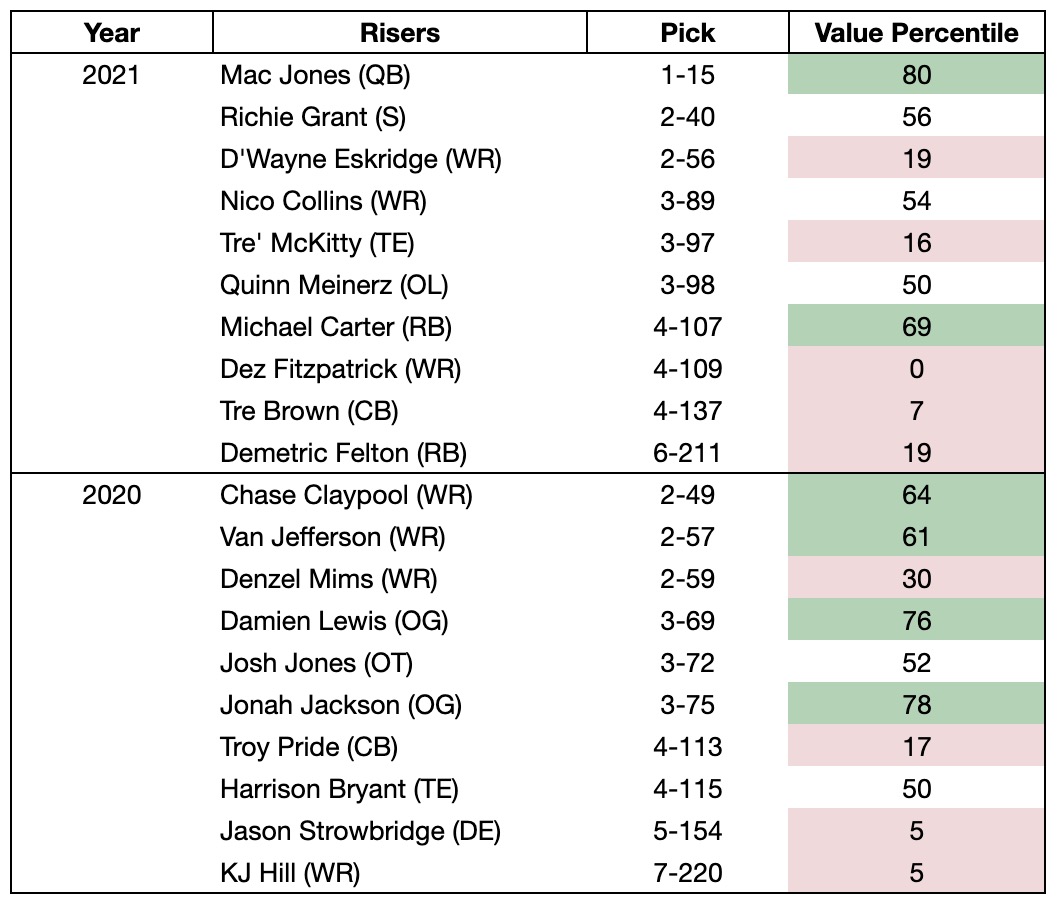Click the 2021 year cell

(111, 75)
